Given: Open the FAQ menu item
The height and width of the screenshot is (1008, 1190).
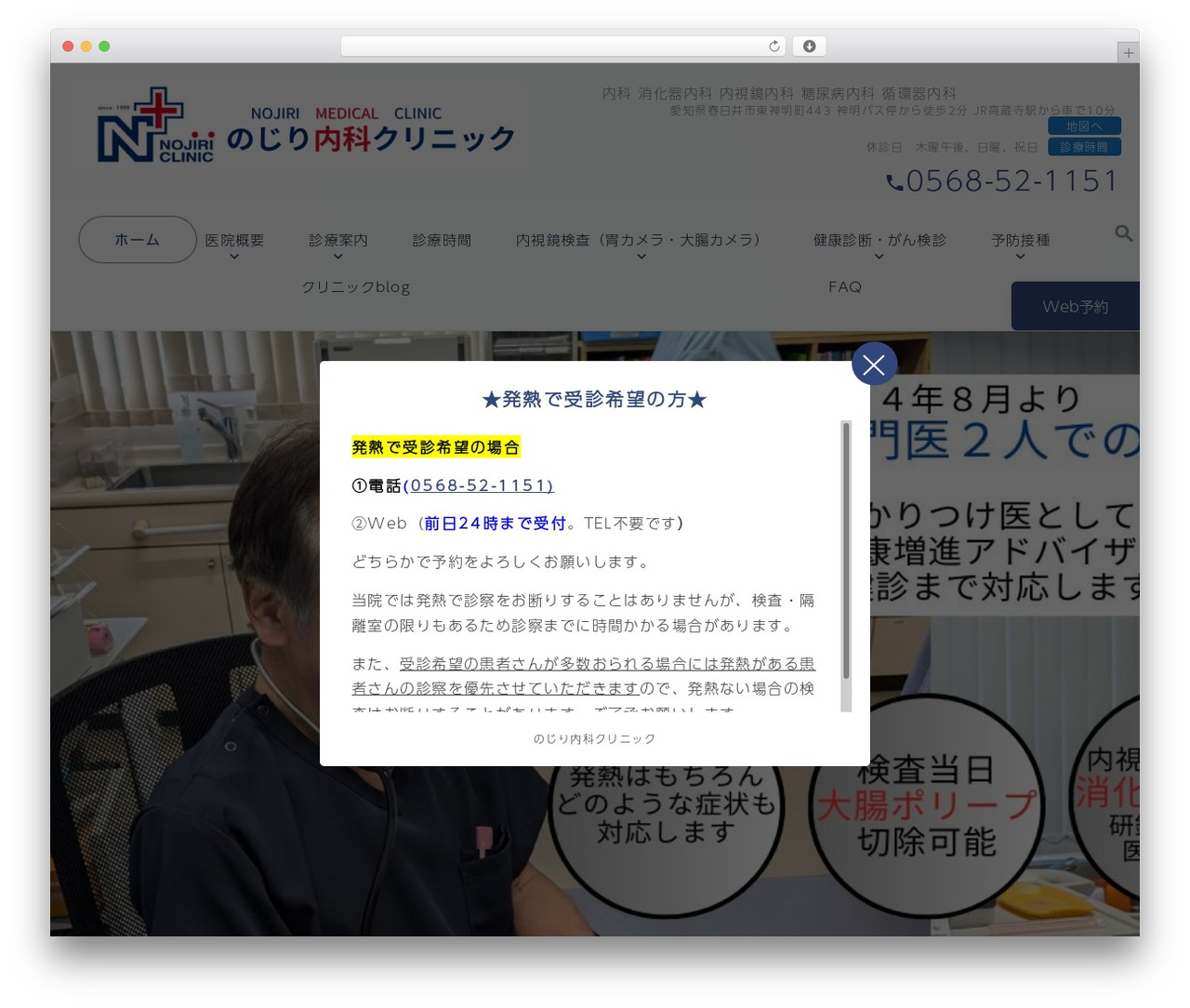Looking at the screenshot, I should (x=845, y=287).
